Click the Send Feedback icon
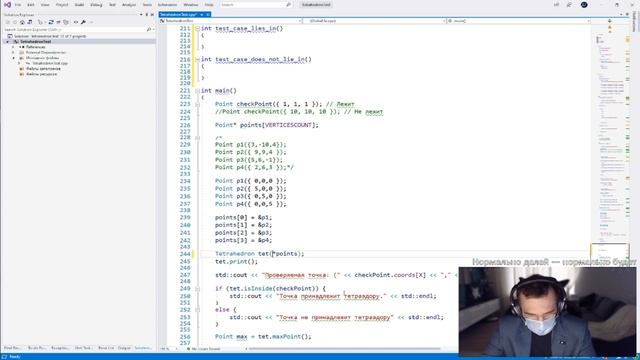640x360 pixels. [x=569, y=4]
